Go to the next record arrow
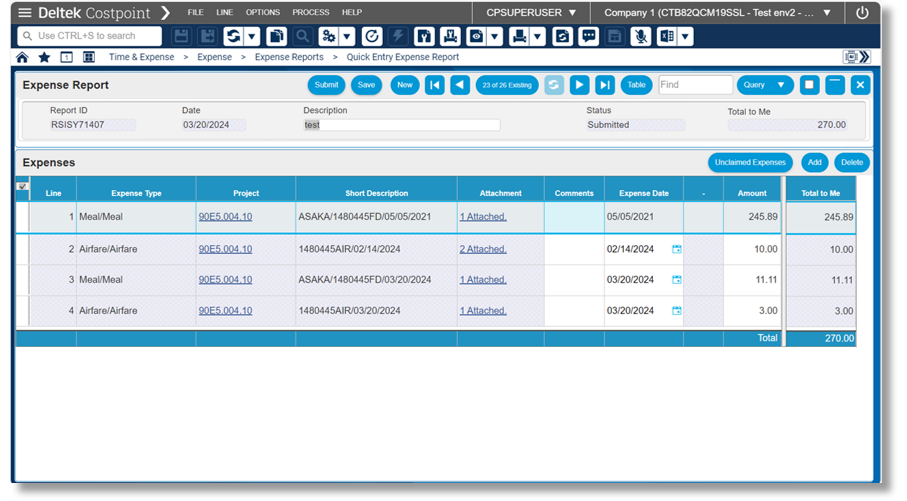Viewport: 907px width, 501px height. (x=579, y=85)
